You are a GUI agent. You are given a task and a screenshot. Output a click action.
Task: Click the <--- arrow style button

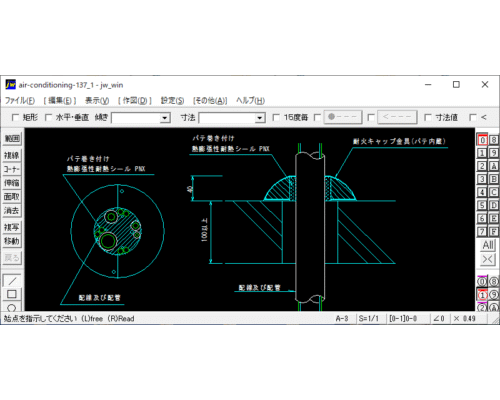397,117
